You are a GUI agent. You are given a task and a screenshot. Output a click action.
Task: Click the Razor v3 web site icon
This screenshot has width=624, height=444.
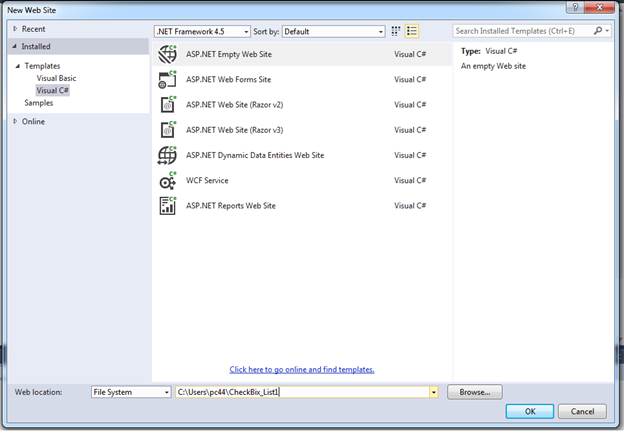tap(168, 130)
